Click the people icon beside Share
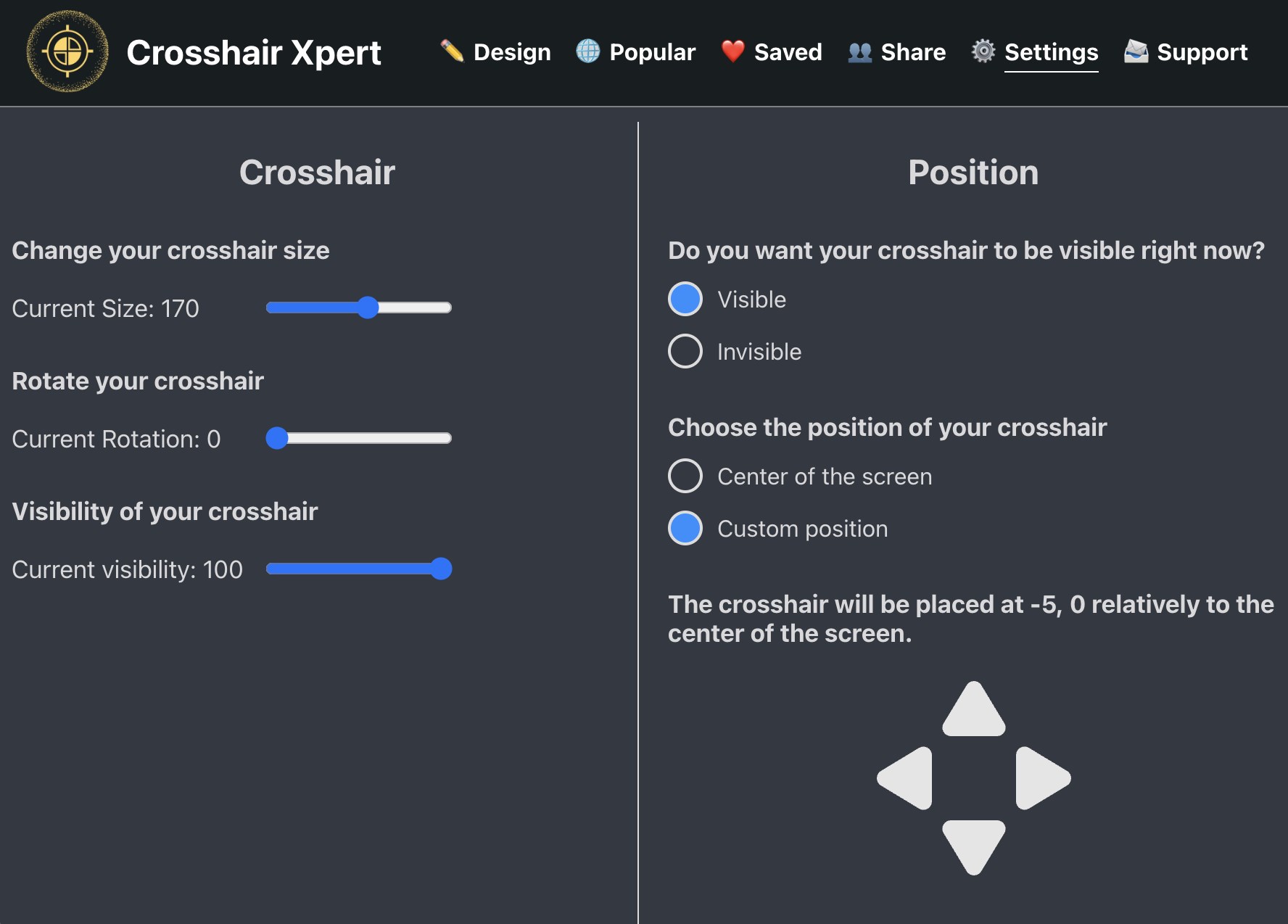The width and height of the screenshot is (1288, 924). coord(859,52)
